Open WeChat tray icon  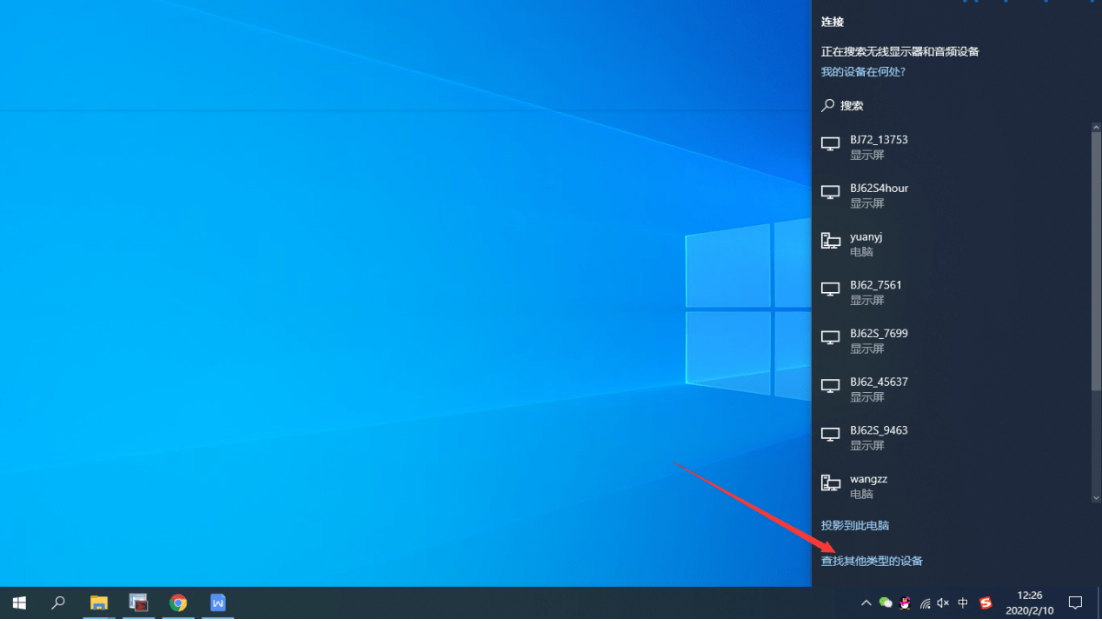pos(886,603)
